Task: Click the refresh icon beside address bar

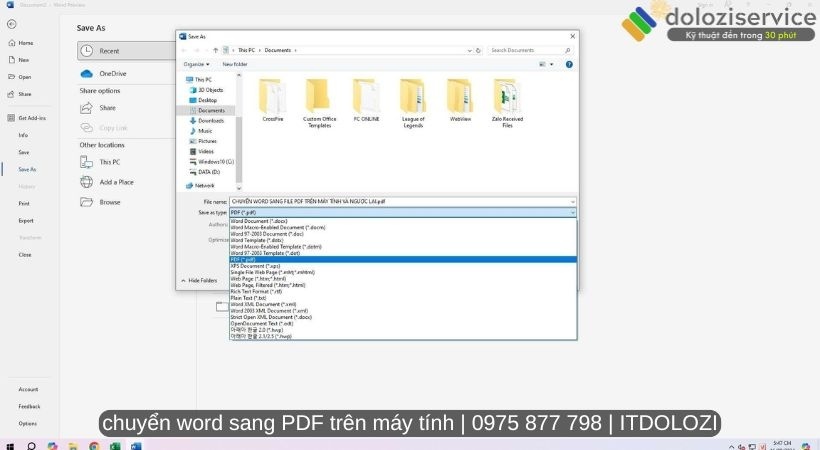Action: 478,51
